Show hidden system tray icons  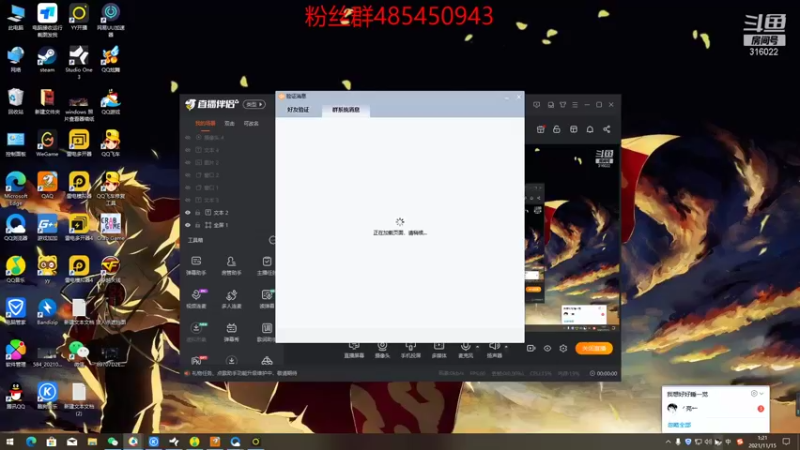[x=668, y=442]
